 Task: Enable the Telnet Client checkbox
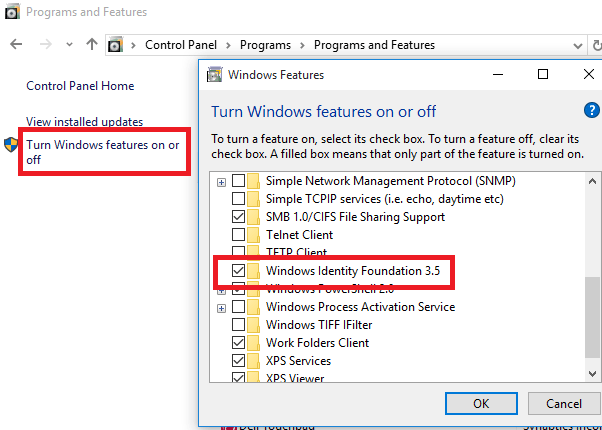click(x=238, y=235)
